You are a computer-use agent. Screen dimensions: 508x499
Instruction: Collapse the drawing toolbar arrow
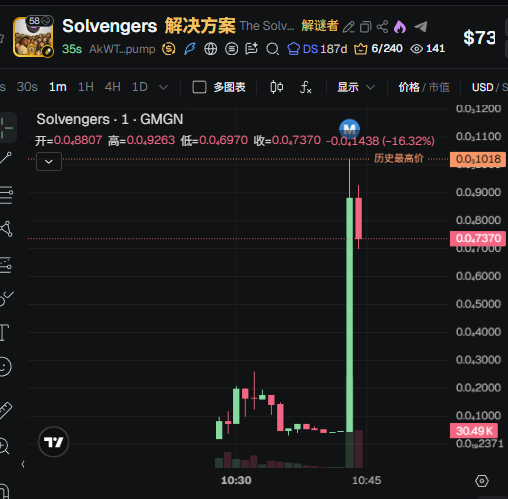[23, 464]
